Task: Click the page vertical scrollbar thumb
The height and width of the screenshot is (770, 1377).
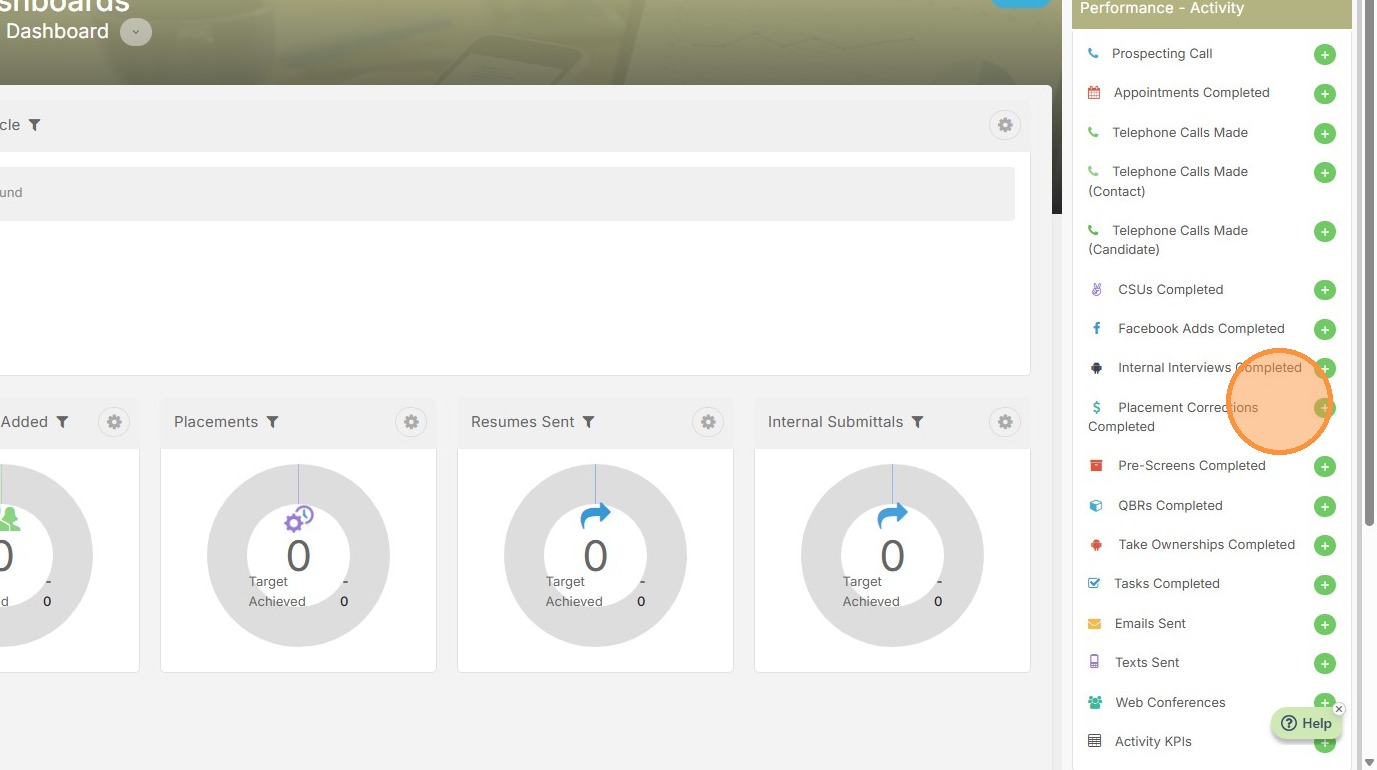Action: point(1369,262)
